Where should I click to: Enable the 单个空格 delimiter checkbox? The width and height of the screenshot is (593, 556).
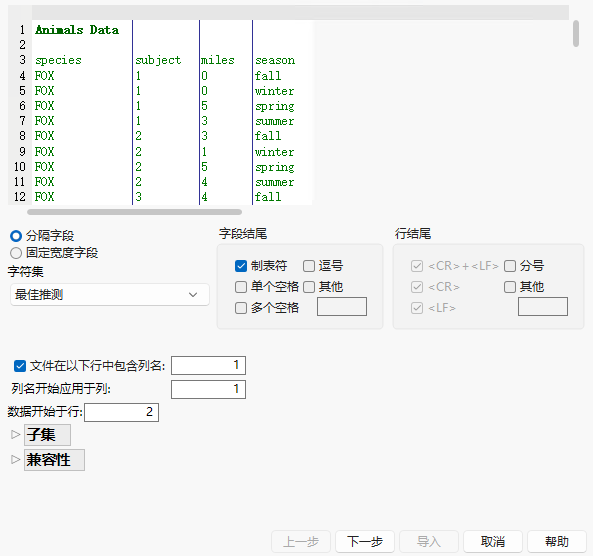[x=241, y=287]
